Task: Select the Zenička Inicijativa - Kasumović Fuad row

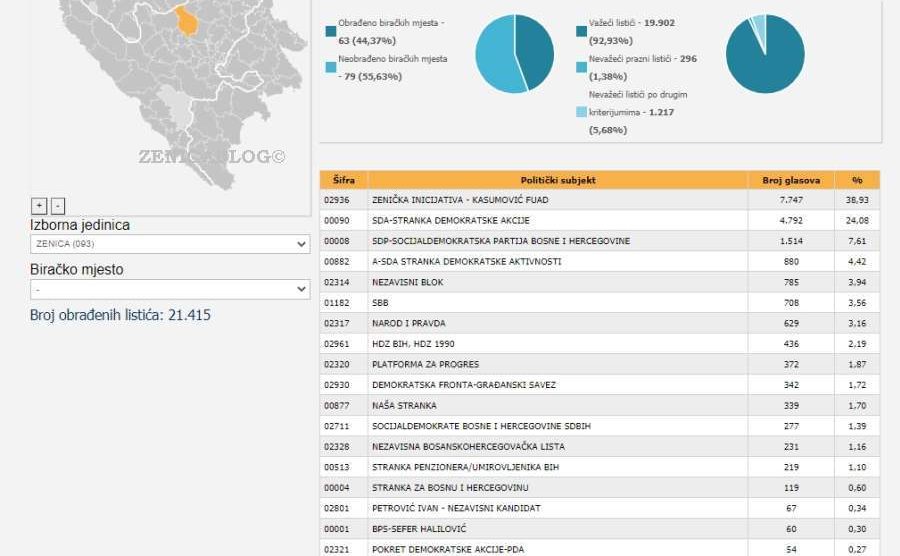Action: pyautogui.click(x=558, y=200)
